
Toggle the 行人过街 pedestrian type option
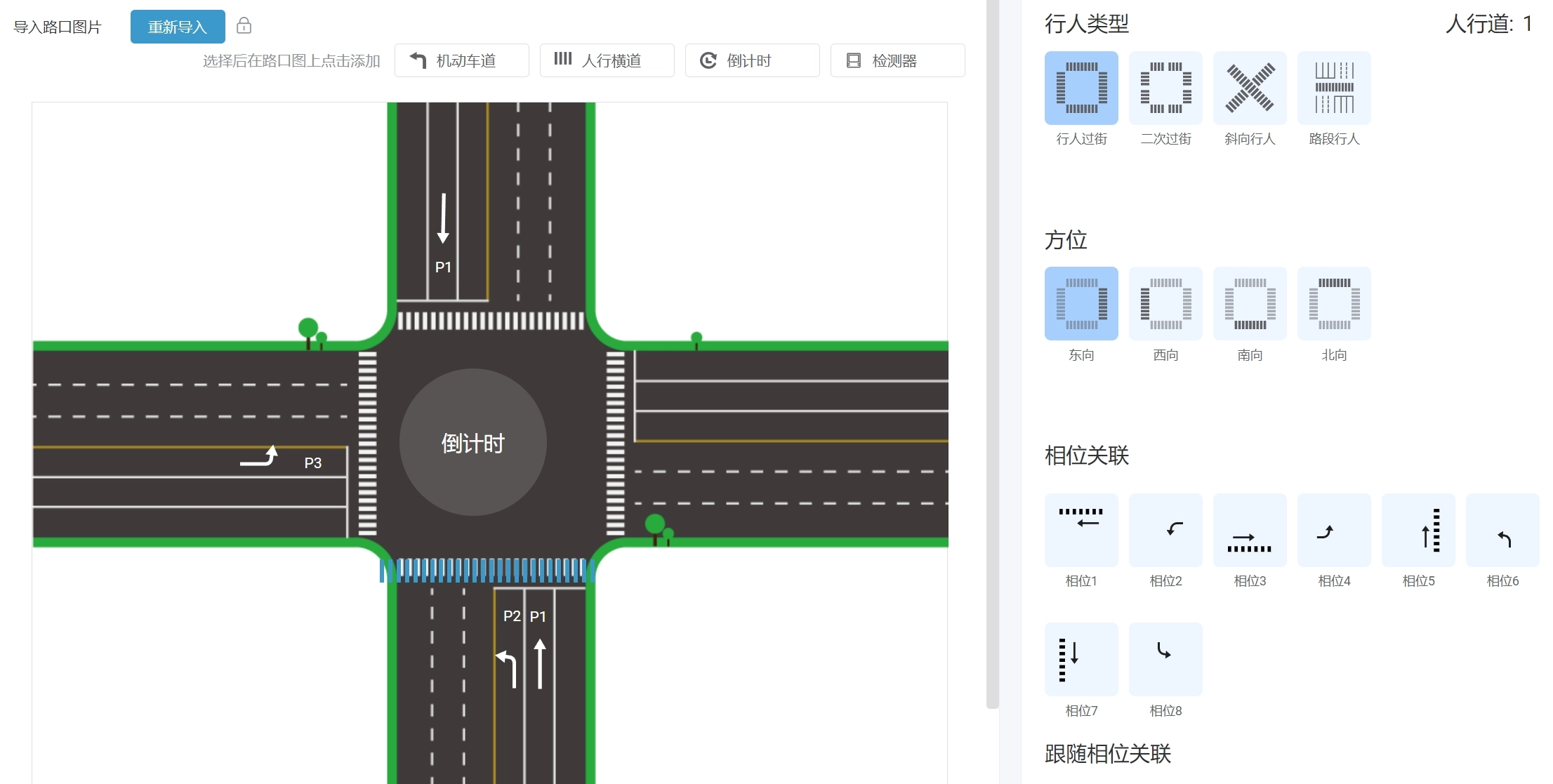pyautogui.click(x=1081, y=88)
